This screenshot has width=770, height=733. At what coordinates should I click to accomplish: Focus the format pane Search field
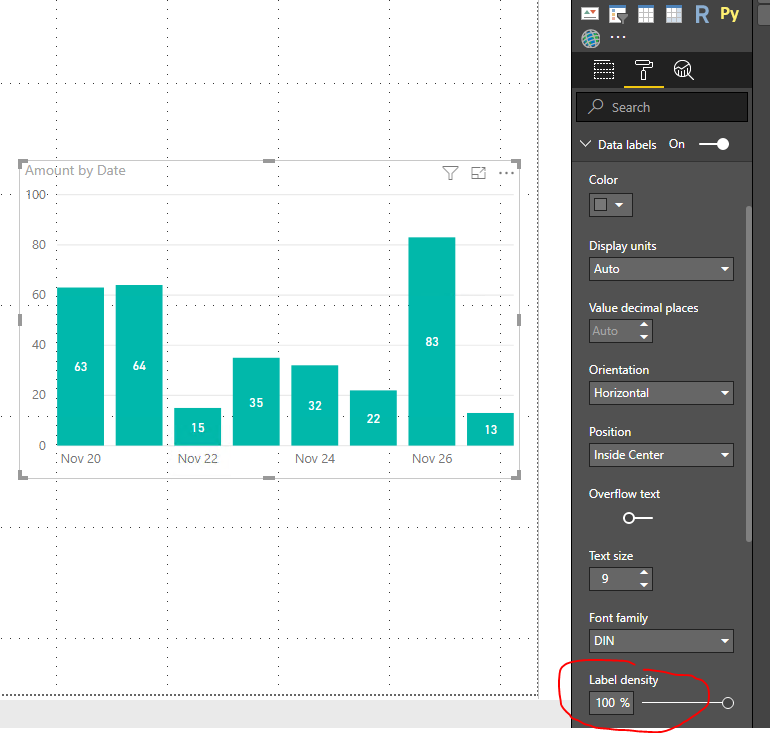(662, 107)
